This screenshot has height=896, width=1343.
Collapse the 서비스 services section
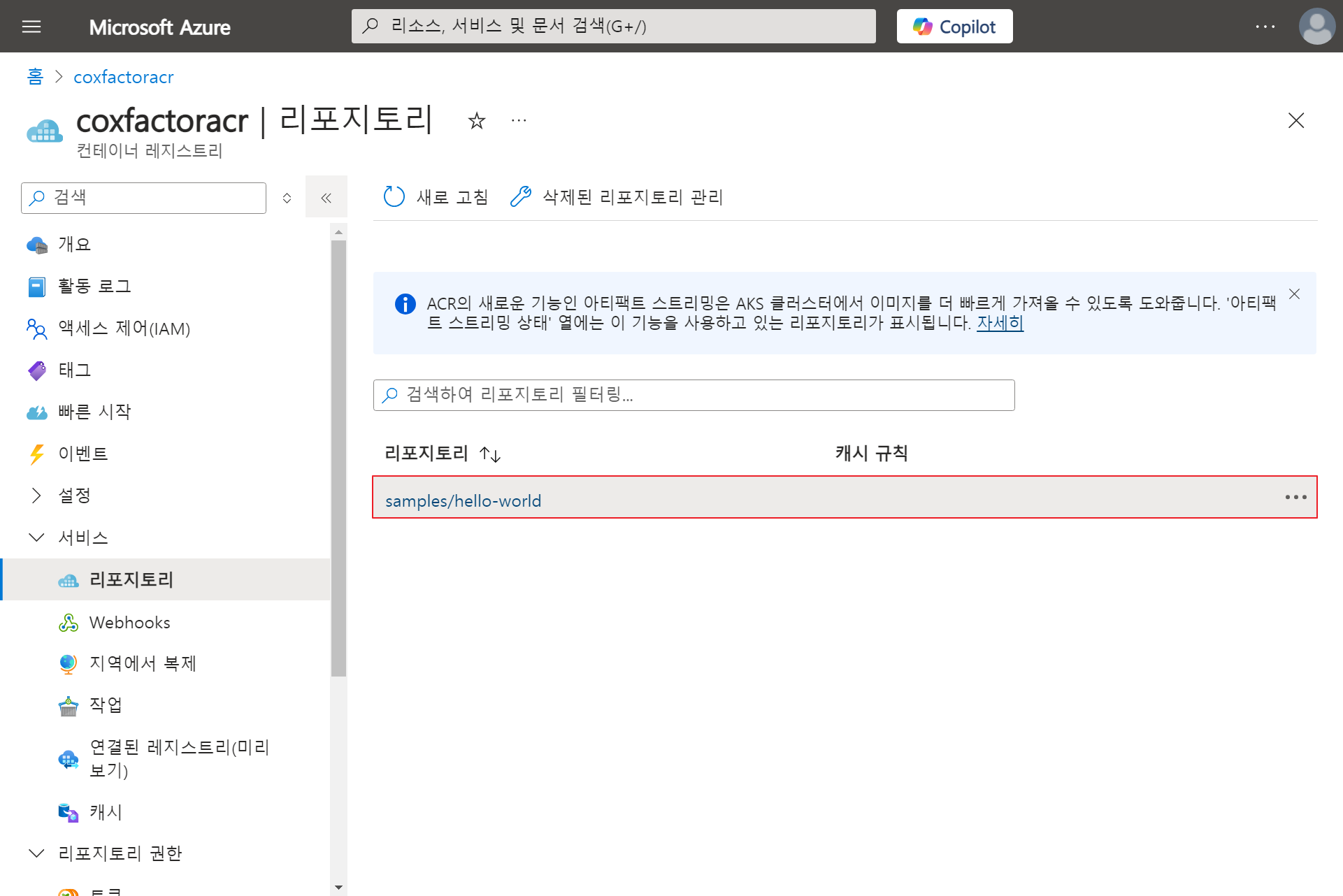37,537
